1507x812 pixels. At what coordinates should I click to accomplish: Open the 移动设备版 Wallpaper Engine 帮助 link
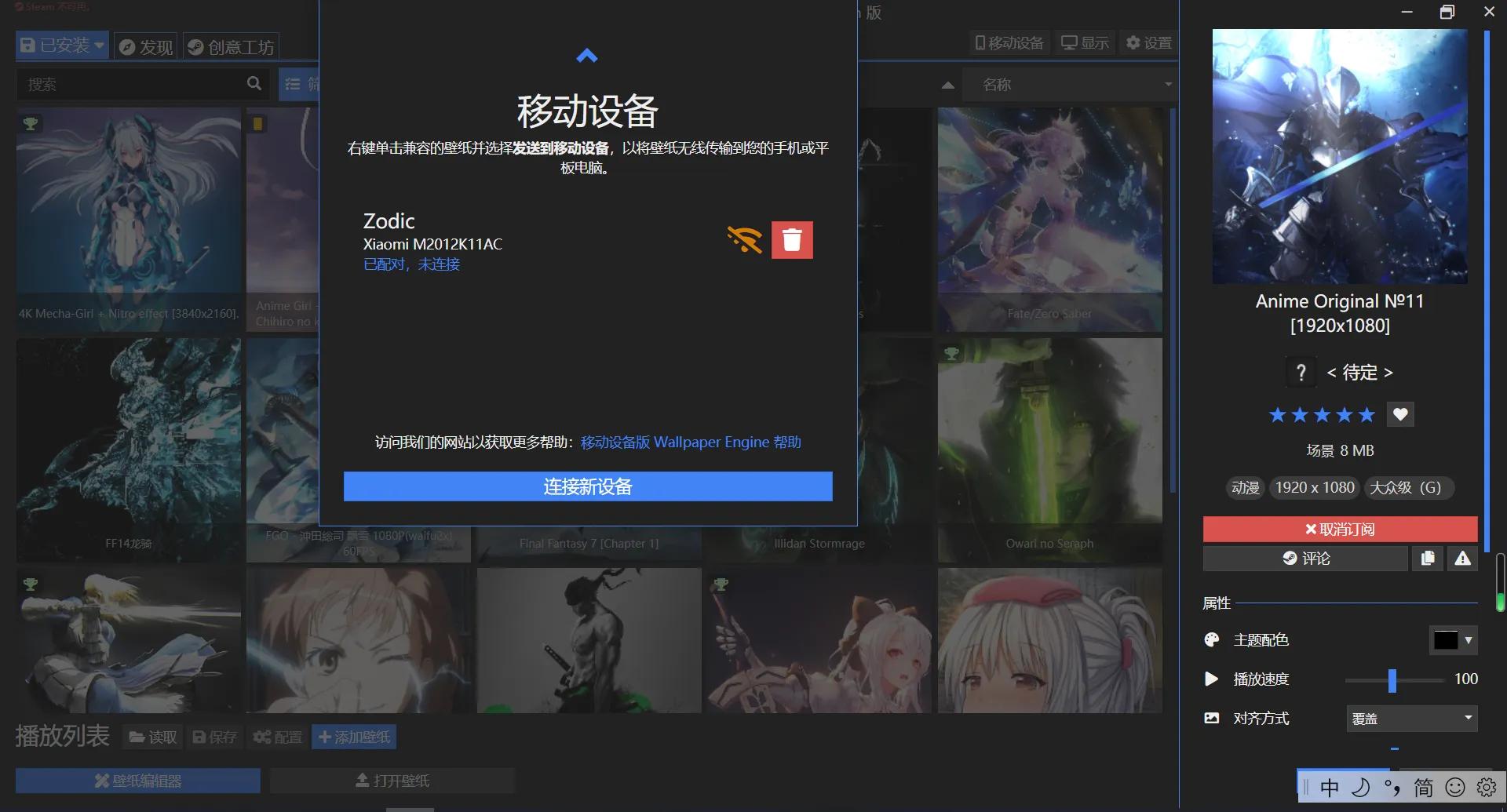[x=691, y=442]
